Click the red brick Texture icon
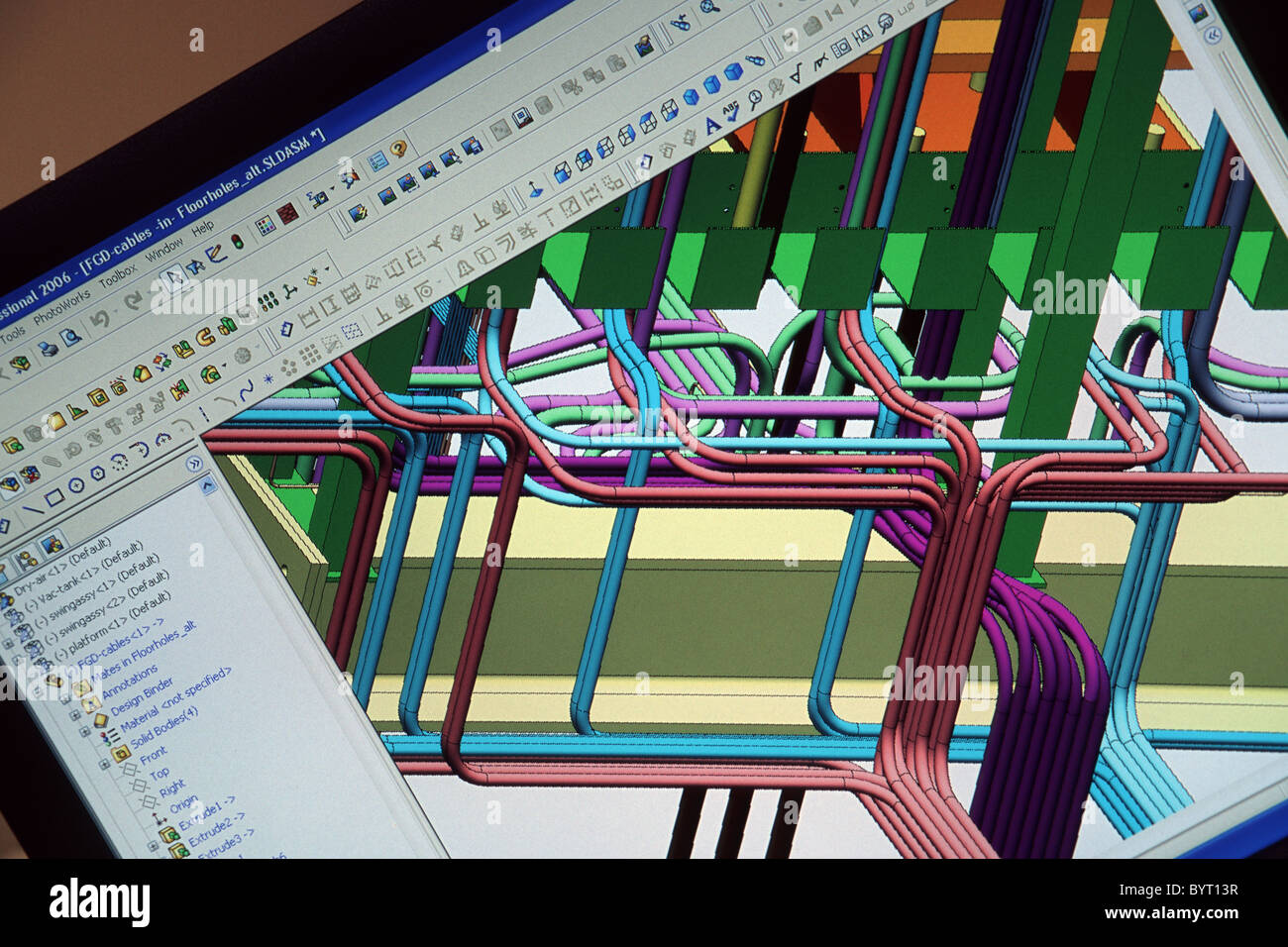The width and height of the screenshot is (1288, 947). pyautogui.click(x=288, y=214)
